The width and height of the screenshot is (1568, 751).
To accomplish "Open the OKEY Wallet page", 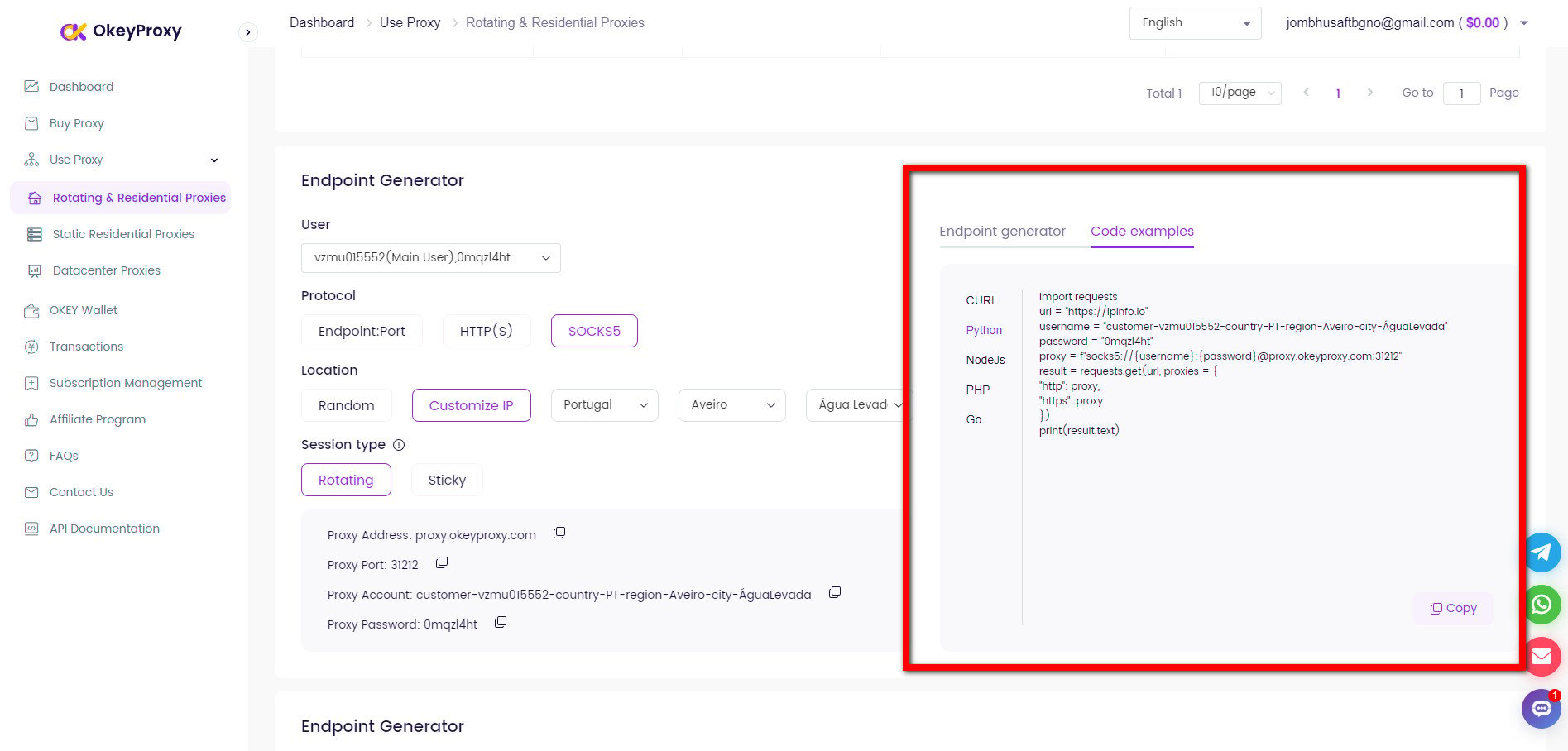I will pos(84,310).
